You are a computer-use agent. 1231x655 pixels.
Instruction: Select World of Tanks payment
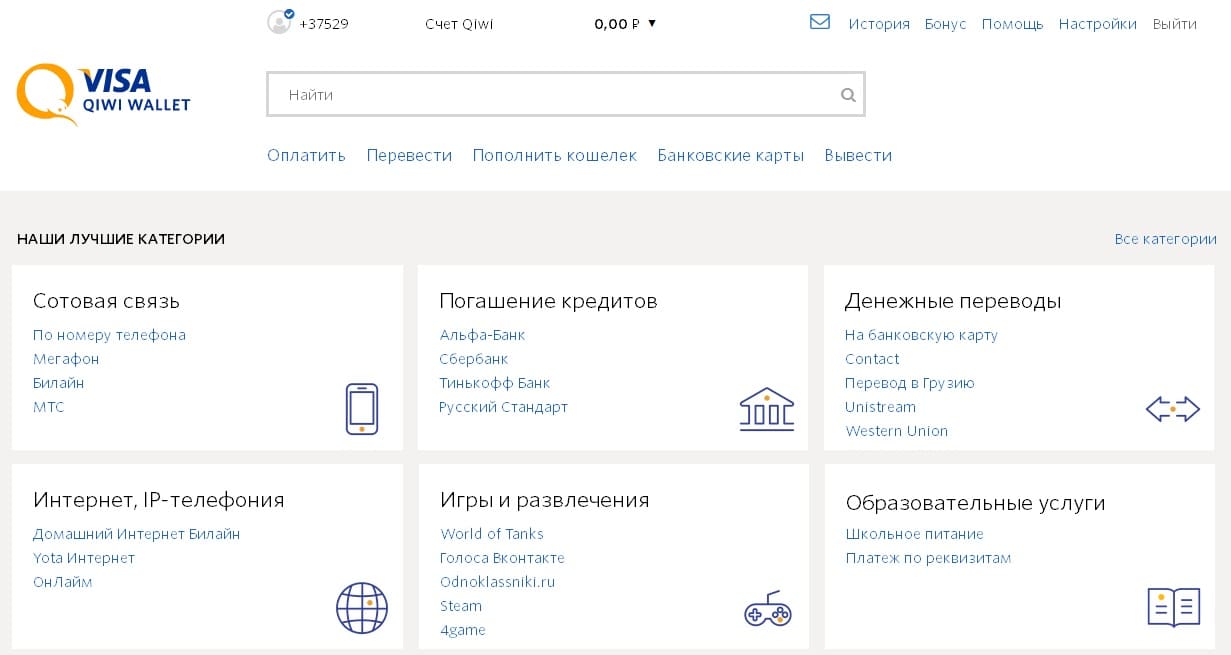point(492,534)
